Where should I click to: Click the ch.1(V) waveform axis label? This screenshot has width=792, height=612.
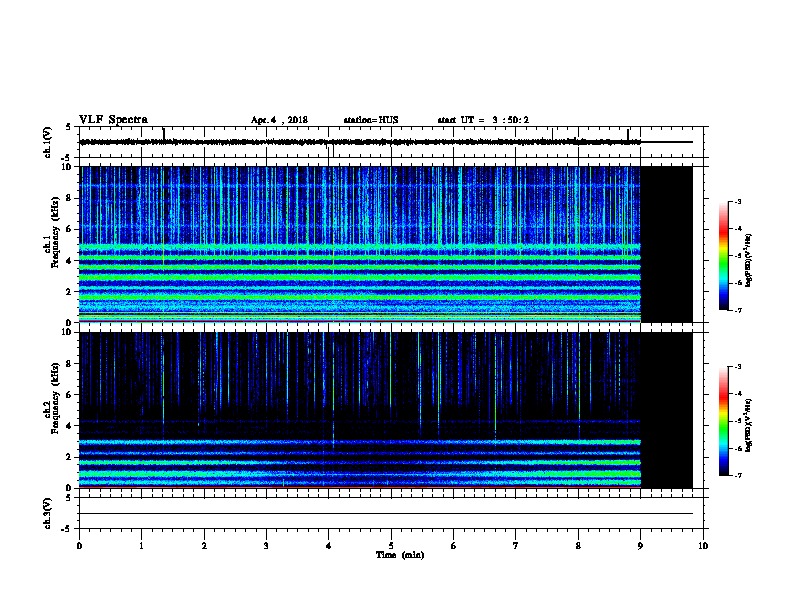click(x=48, y=142)
